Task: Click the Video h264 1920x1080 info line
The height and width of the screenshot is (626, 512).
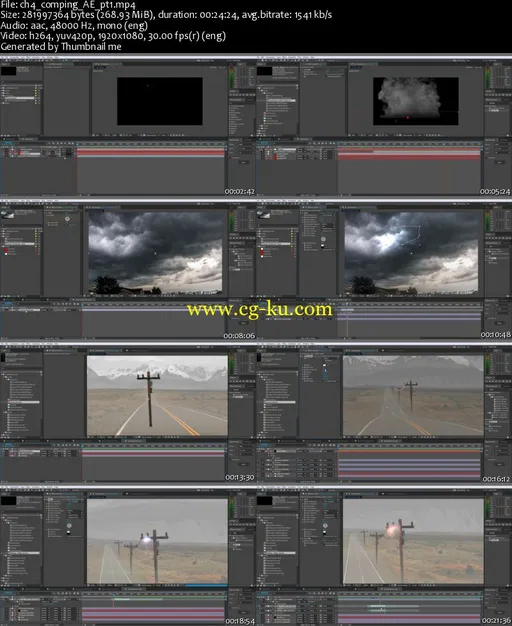Action: [113, 36]
